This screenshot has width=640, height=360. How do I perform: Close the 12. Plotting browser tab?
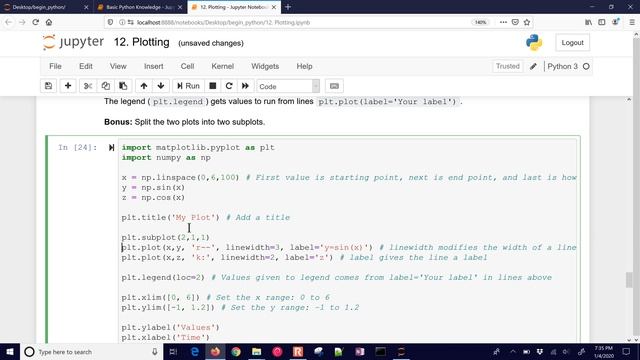[273, 7]
